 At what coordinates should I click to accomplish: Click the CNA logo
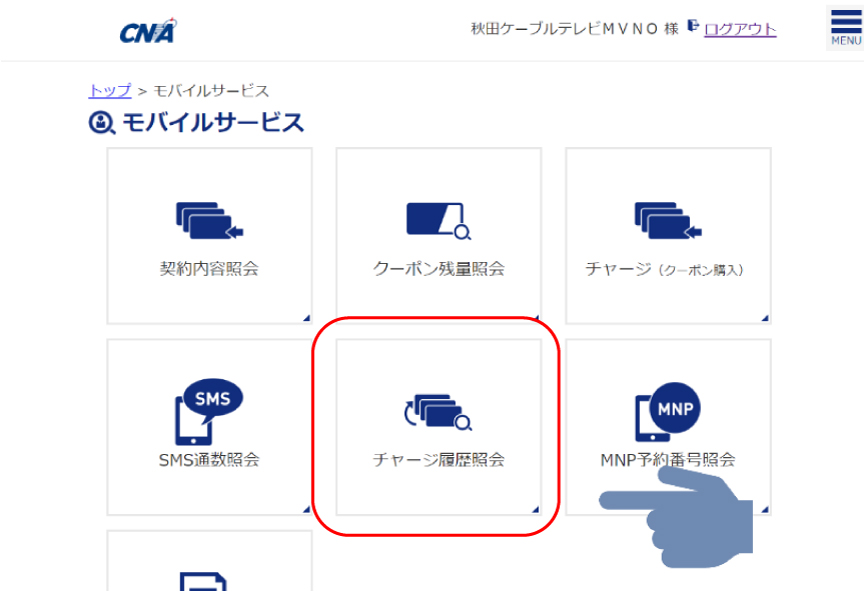148,31
